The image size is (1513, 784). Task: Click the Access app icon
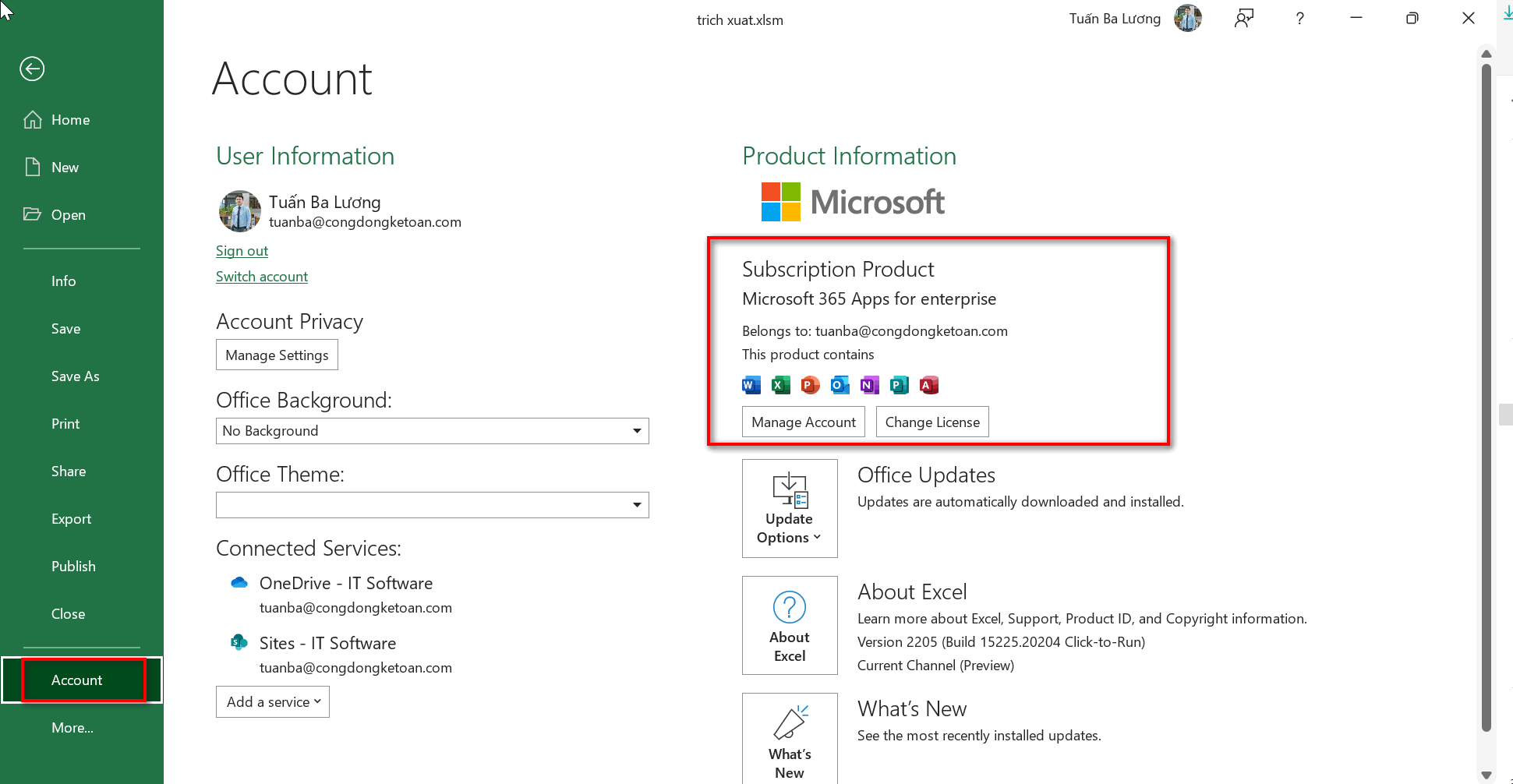(x=929, y=385)
